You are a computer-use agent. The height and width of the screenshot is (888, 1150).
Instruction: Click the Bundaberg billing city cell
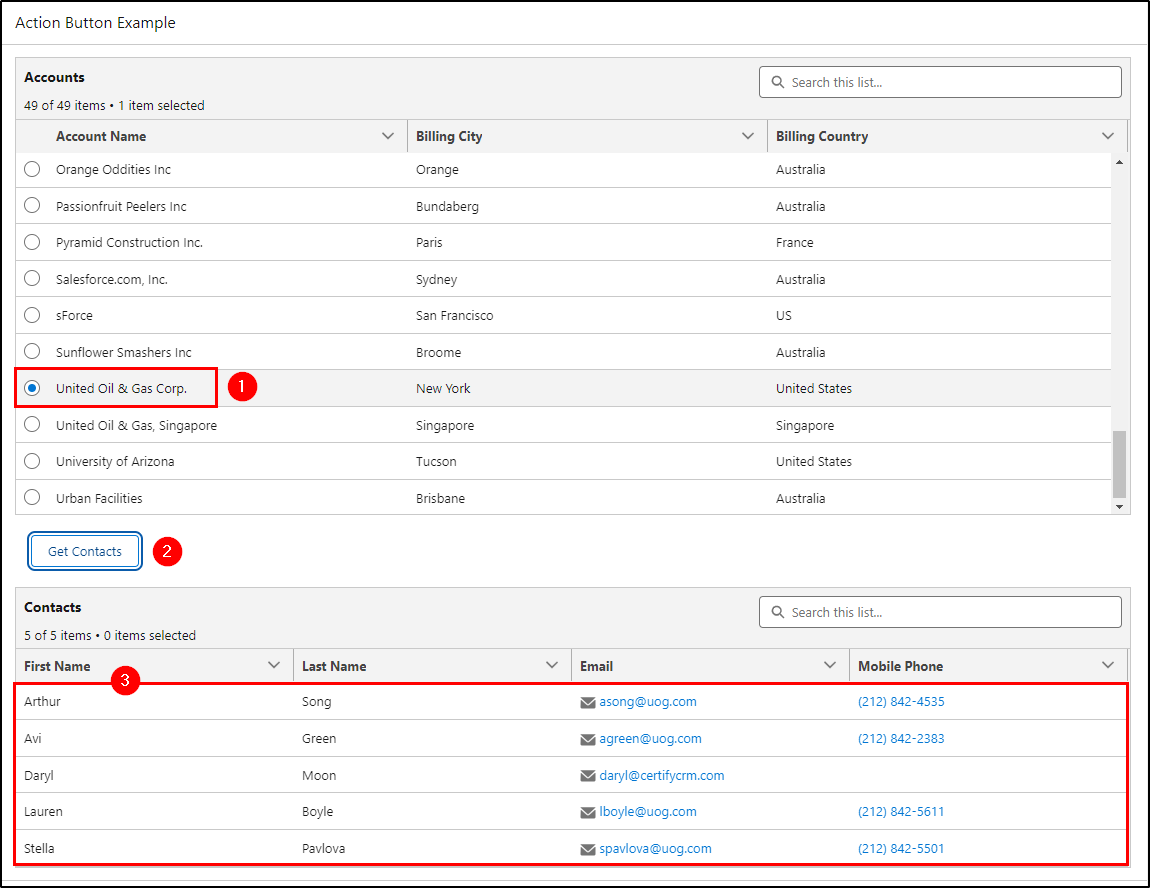447,206
